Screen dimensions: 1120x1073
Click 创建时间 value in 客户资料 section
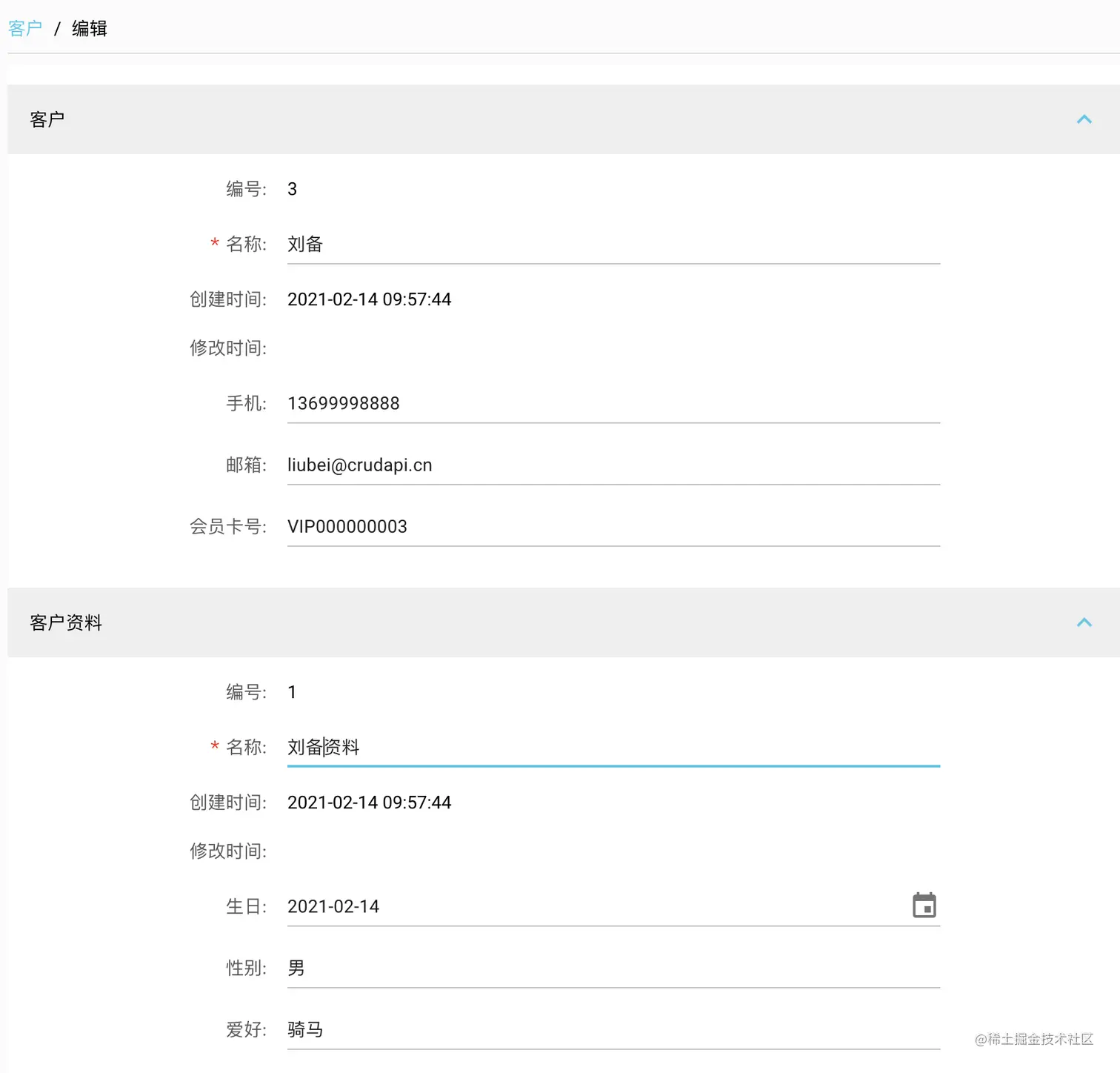tap(369, 803)
